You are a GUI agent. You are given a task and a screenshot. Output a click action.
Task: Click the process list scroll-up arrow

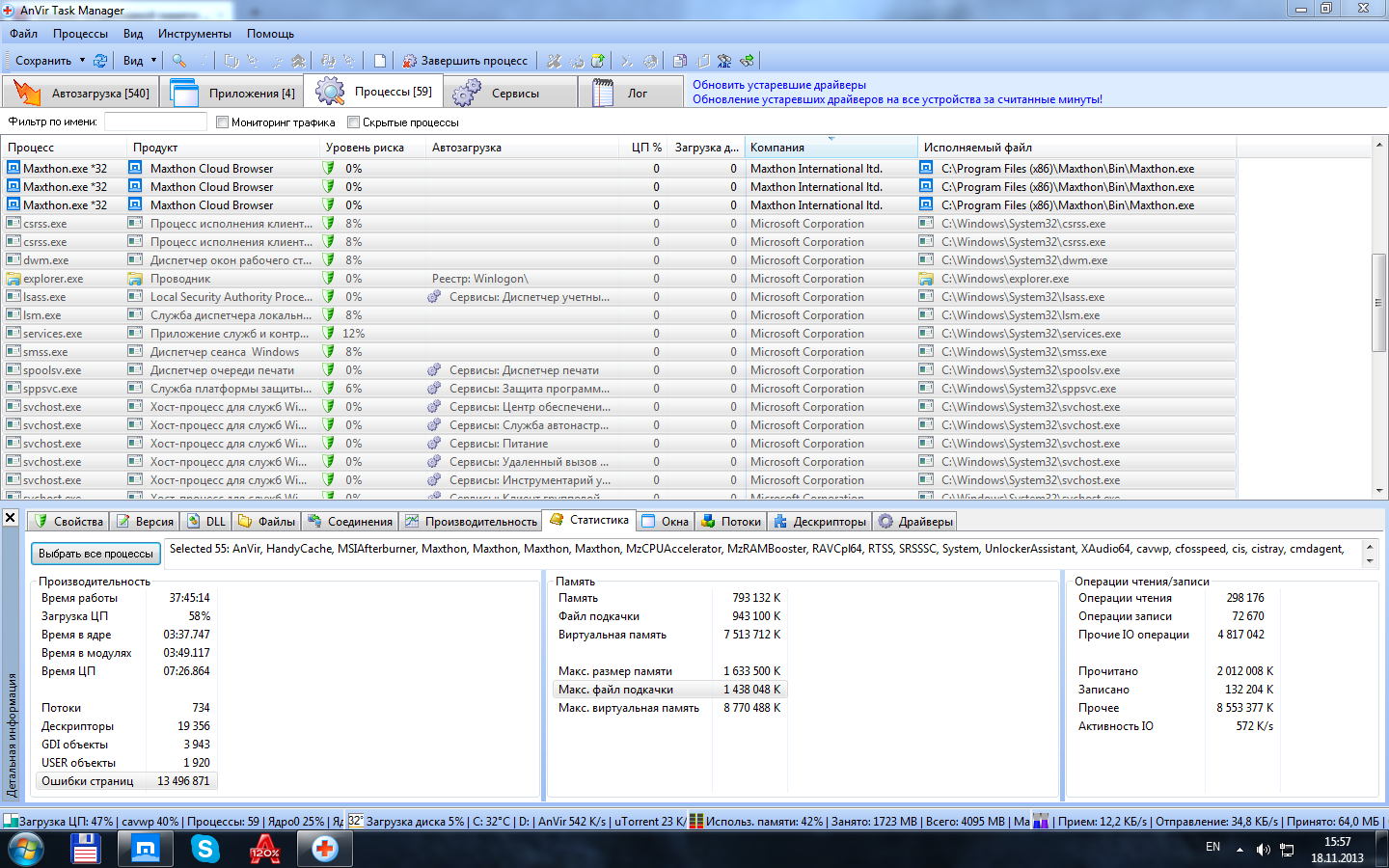click(1378, 146)
